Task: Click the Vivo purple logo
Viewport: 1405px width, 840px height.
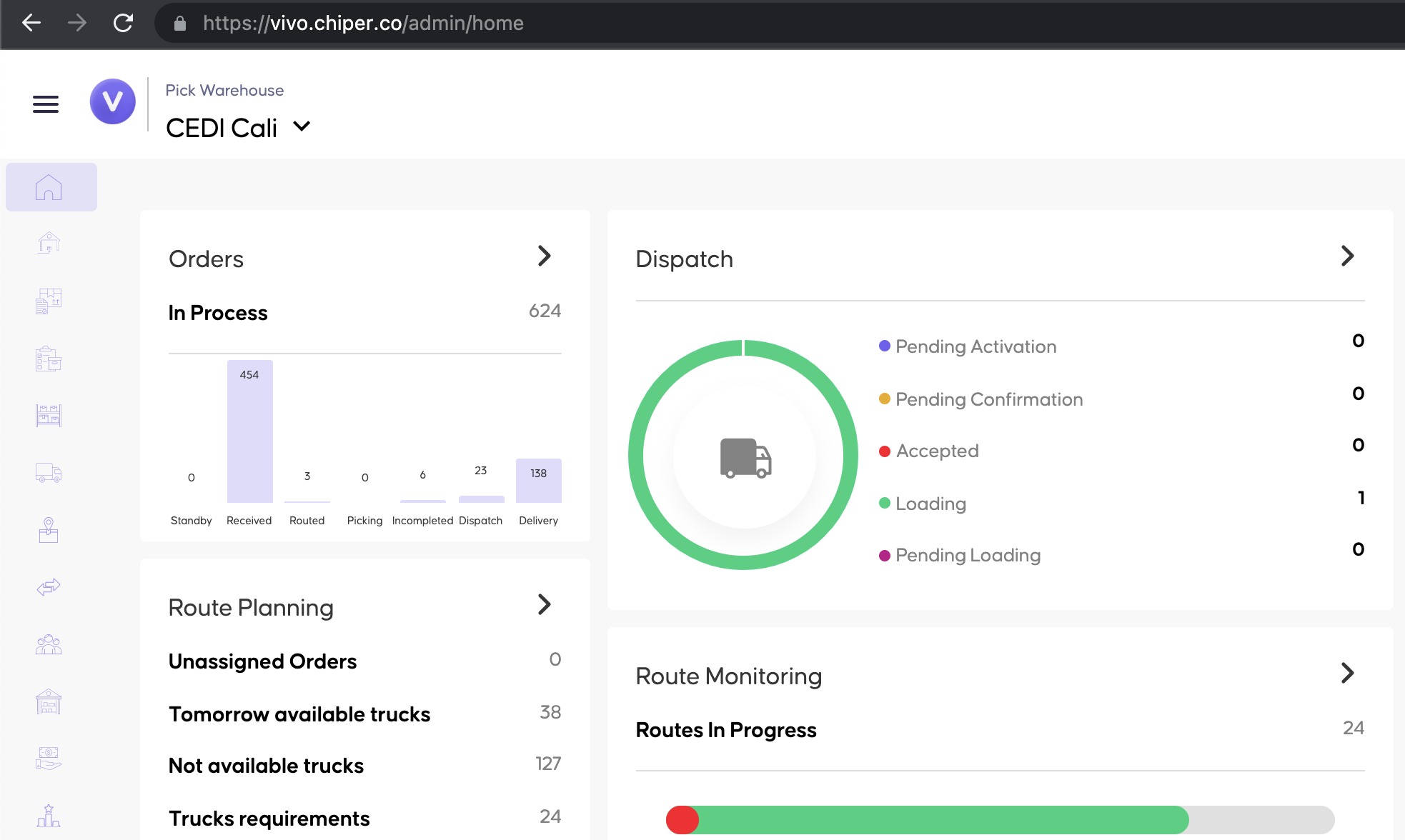Action: click(113, 101)
